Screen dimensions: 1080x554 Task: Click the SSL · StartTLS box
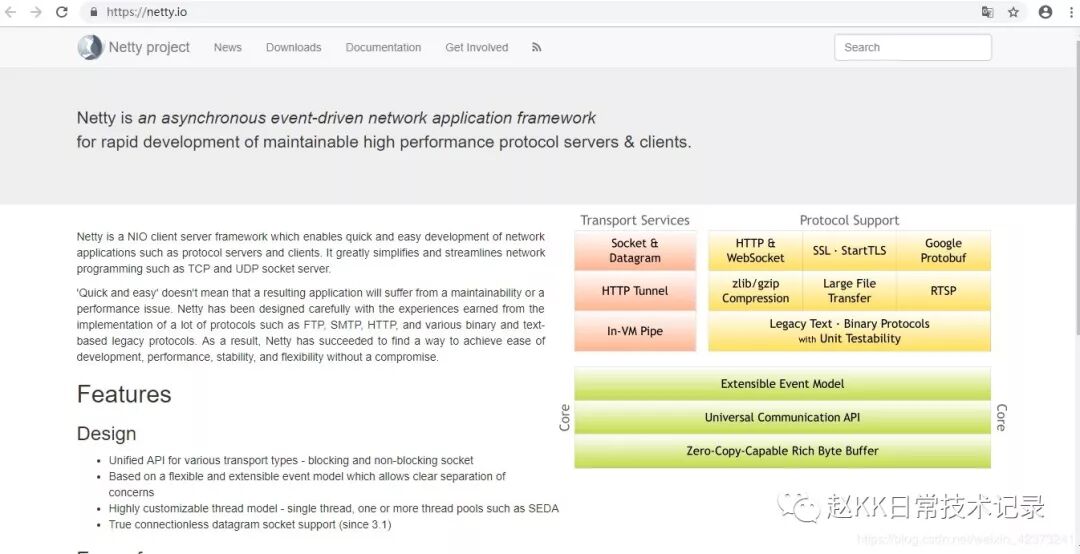click(849, 251)
